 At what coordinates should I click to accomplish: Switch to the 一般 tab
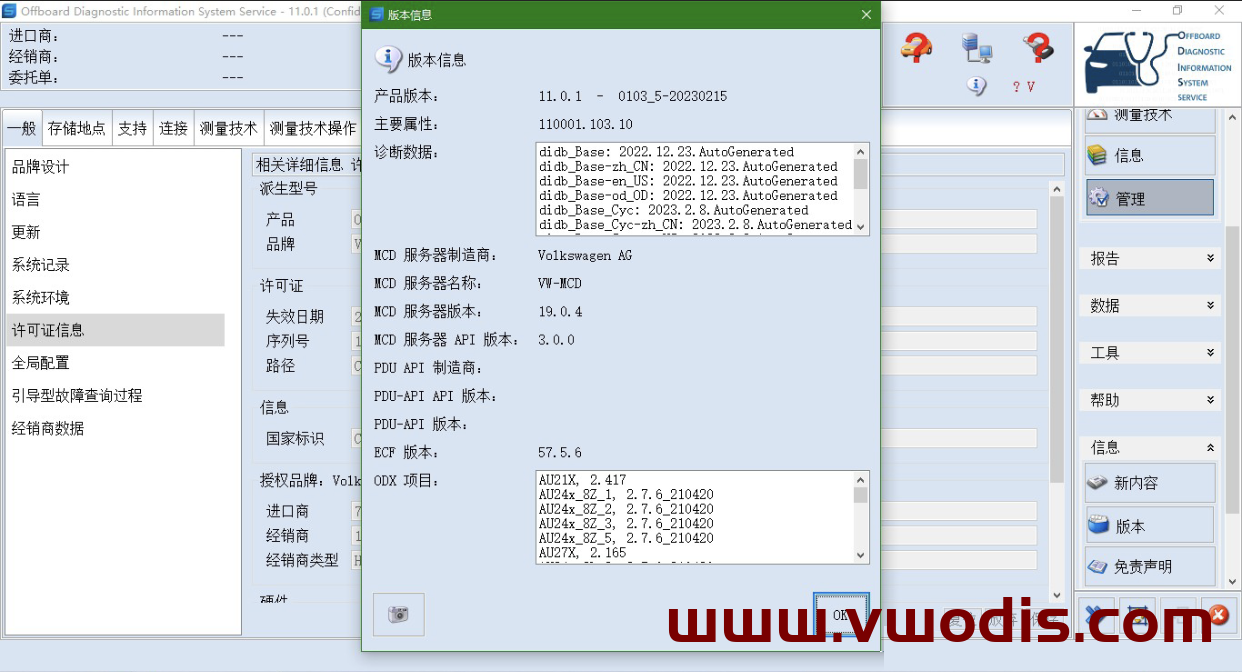click(21, 128)
